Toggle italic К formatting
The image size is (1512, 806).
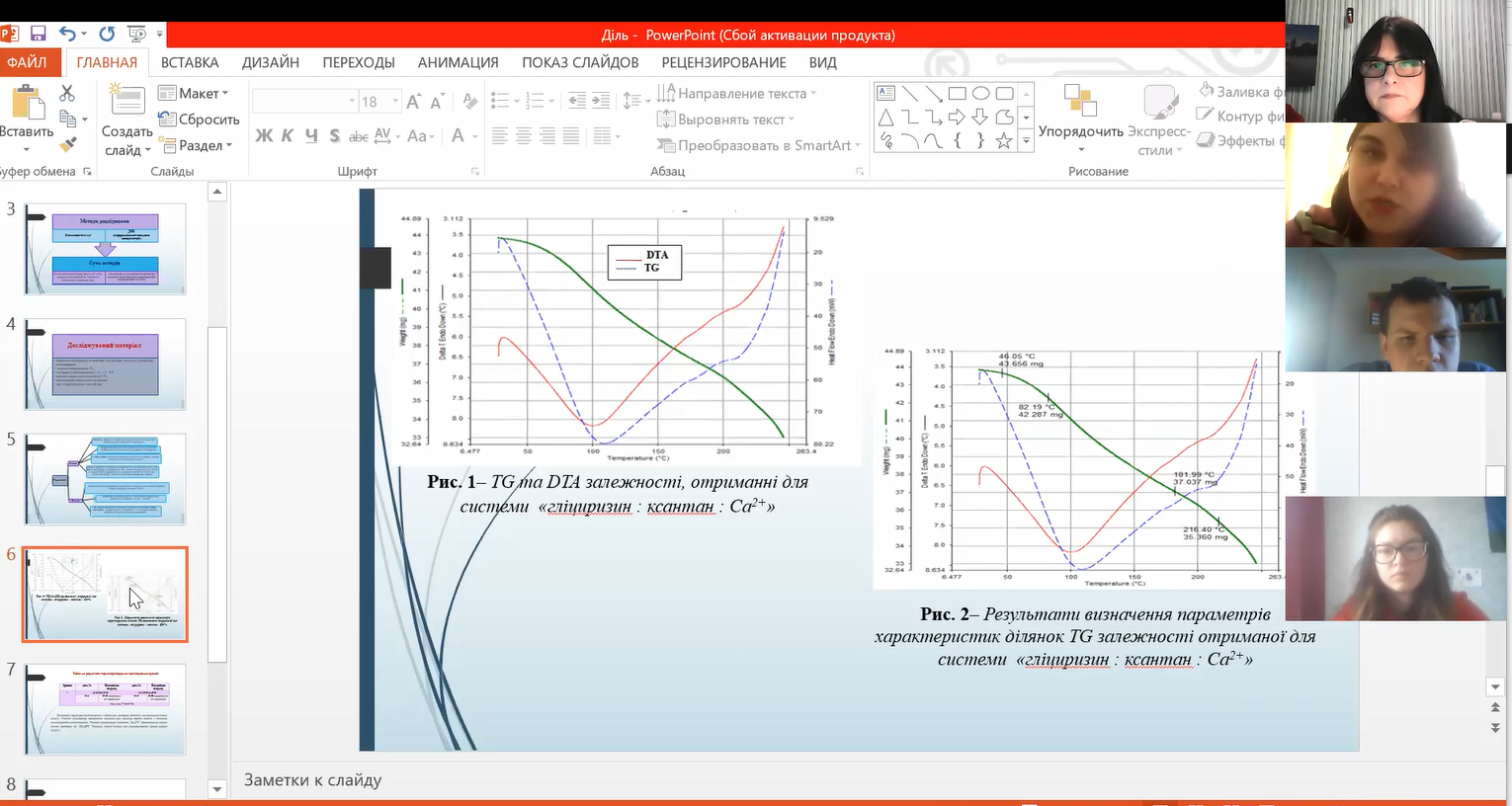point(288,135)
